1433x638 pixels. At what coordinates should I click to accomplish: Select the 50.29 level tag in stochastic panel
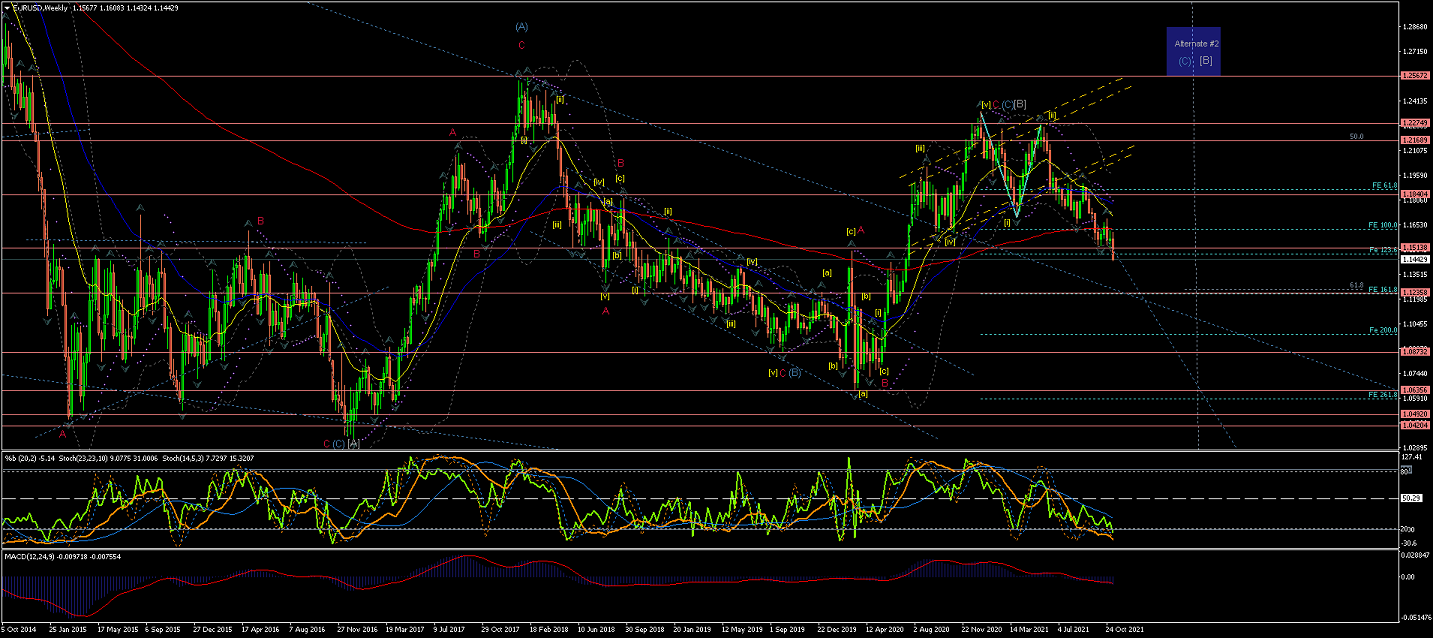tap(1411, 498)
